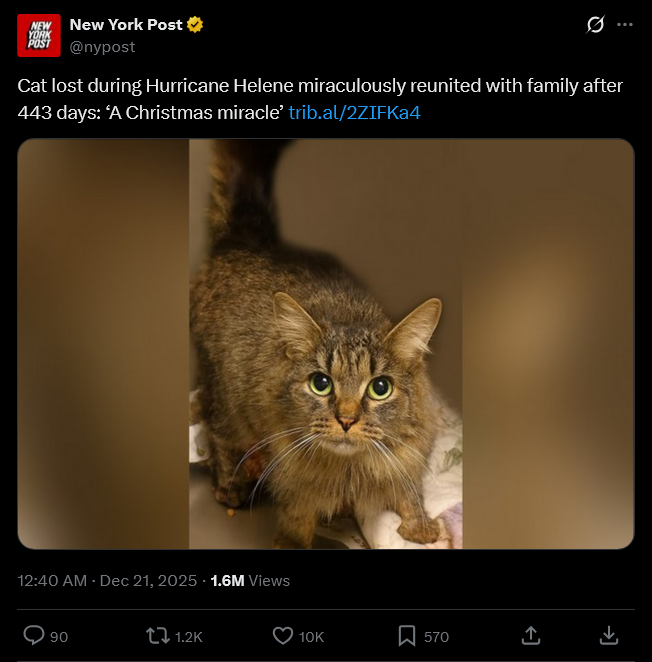Click the reply speech bubble icon
This screenshot has height=662, width=652.
click(33, 635)
